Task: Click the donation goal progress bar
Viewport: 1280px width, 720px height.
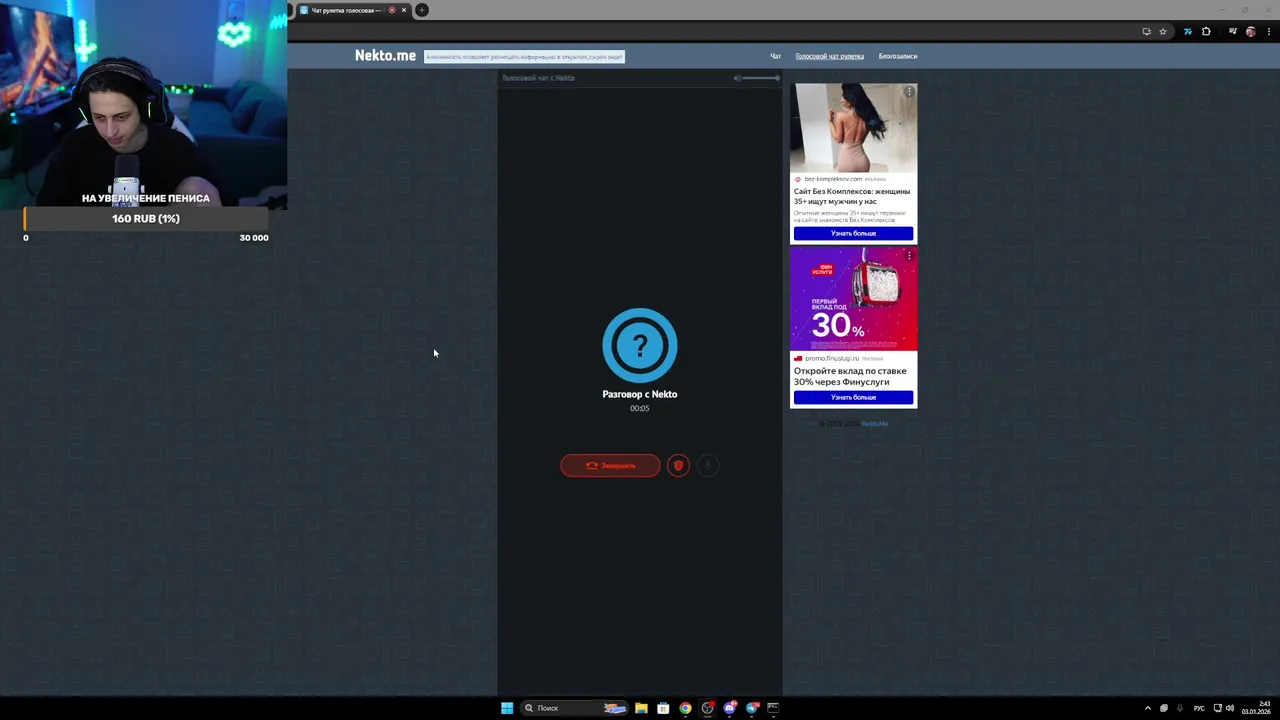Action: 146,219
